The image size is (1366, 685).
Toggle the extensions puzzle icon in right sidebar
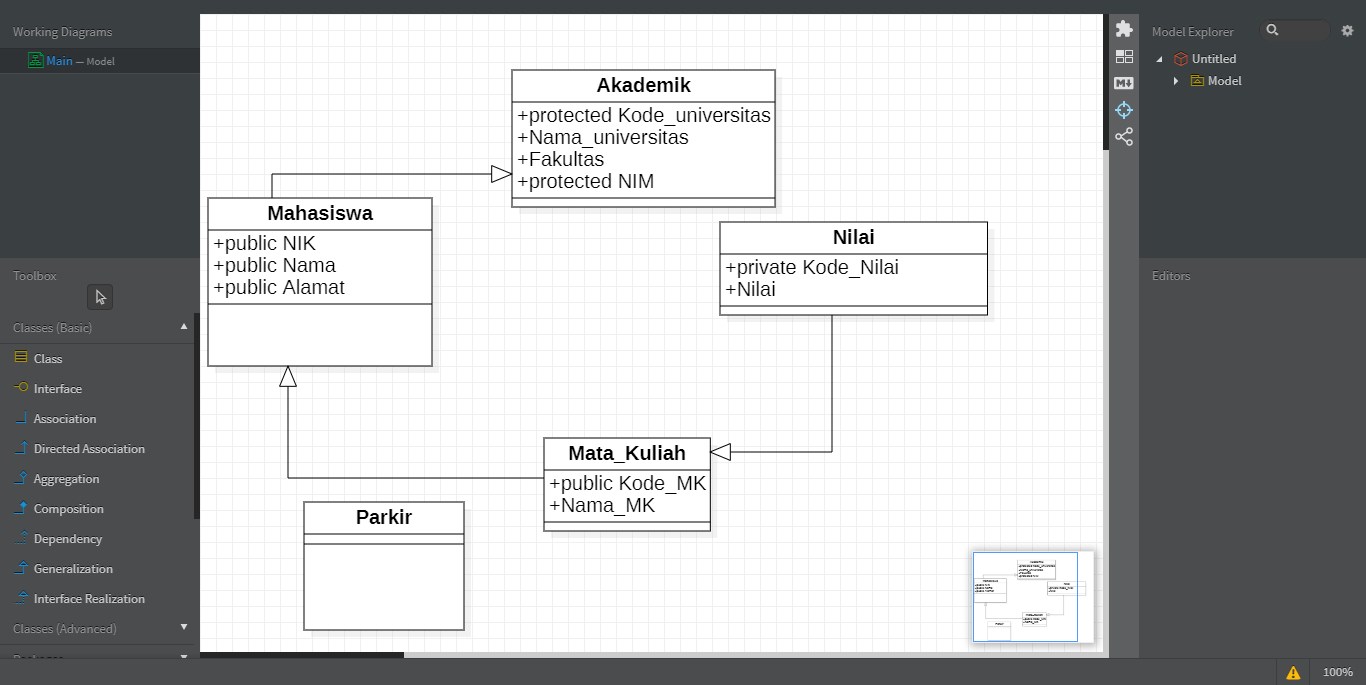(1124, 29)
